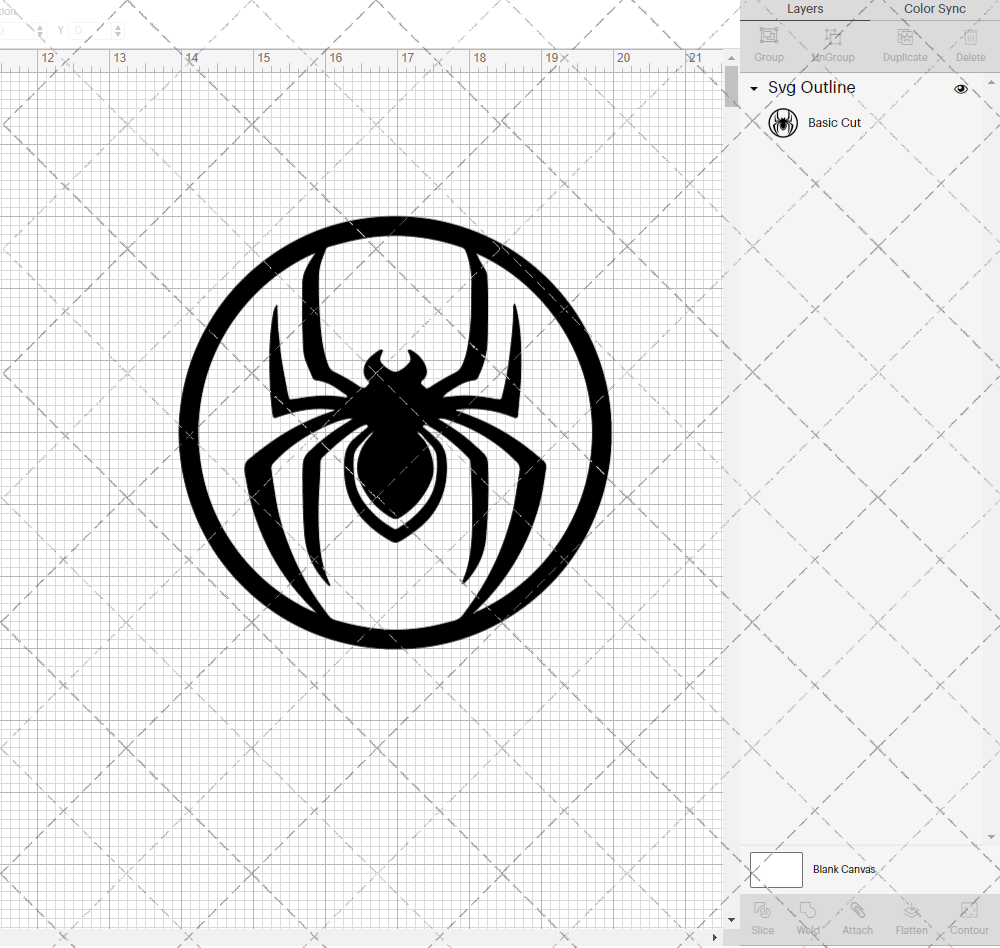The height and width of the screenshot is (948, 1000).
Task: Toggle visibility of the spider design
Action: point(961,88)
